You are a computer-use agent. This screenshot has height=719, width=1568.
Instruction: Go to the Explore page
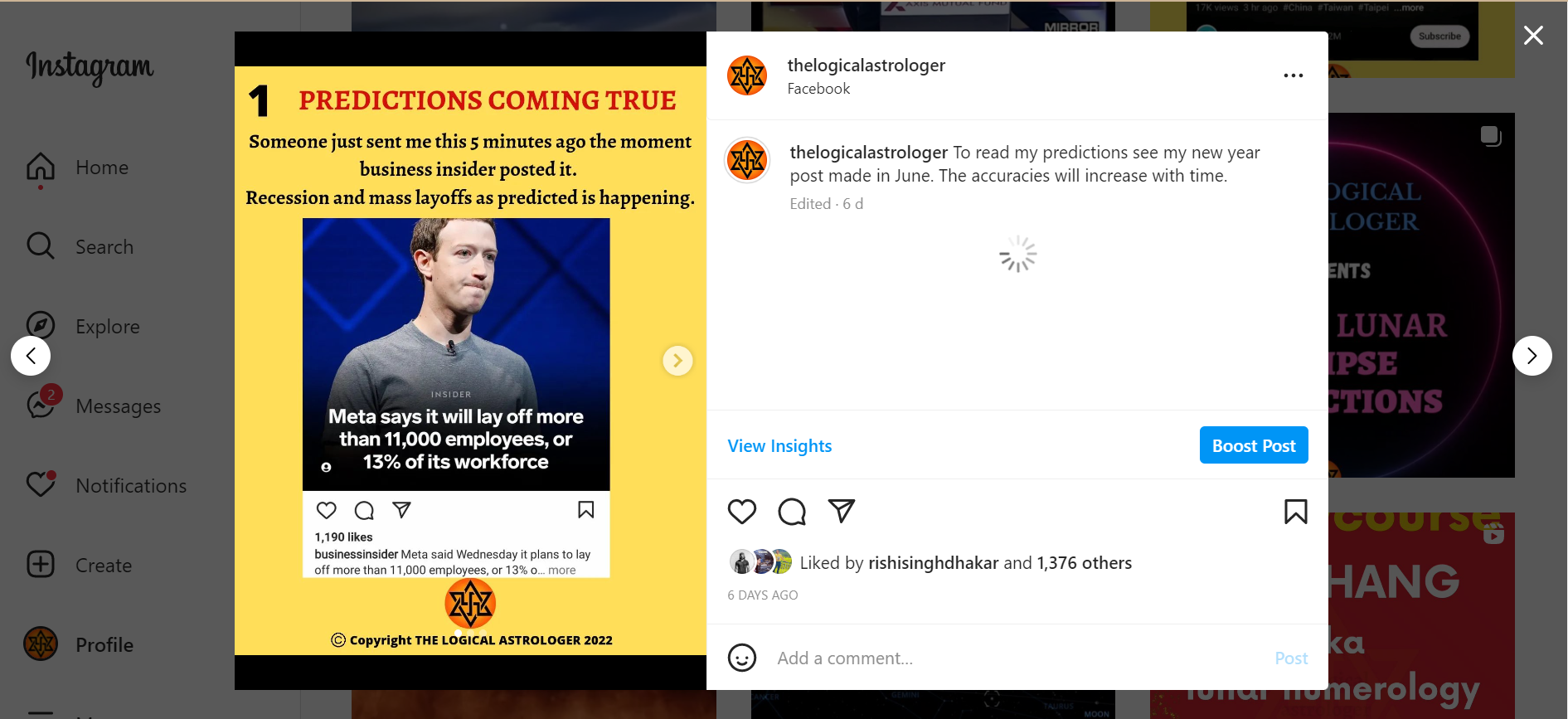(83, 327)
